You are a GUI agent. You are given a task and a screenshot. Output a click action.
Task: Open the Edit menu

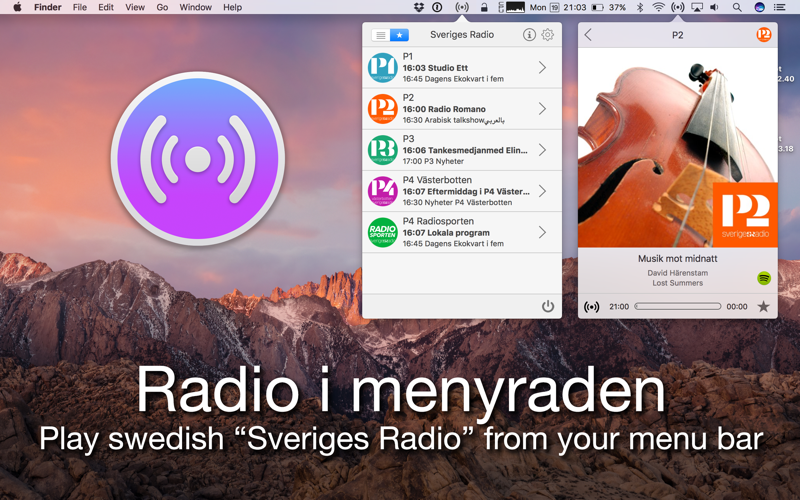point(106,7)
